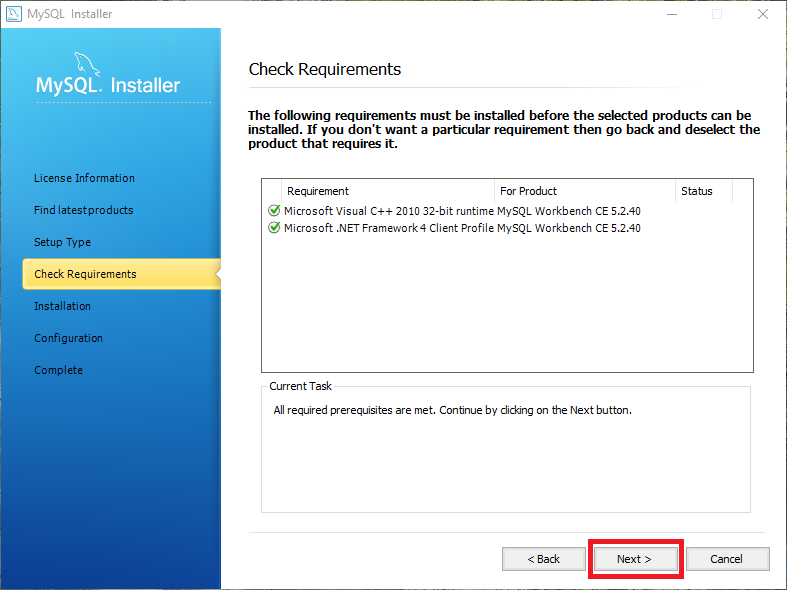Click the green check for .NET Framework 4
The width and height of the screenshot is (787, 590).
(274, 227)
